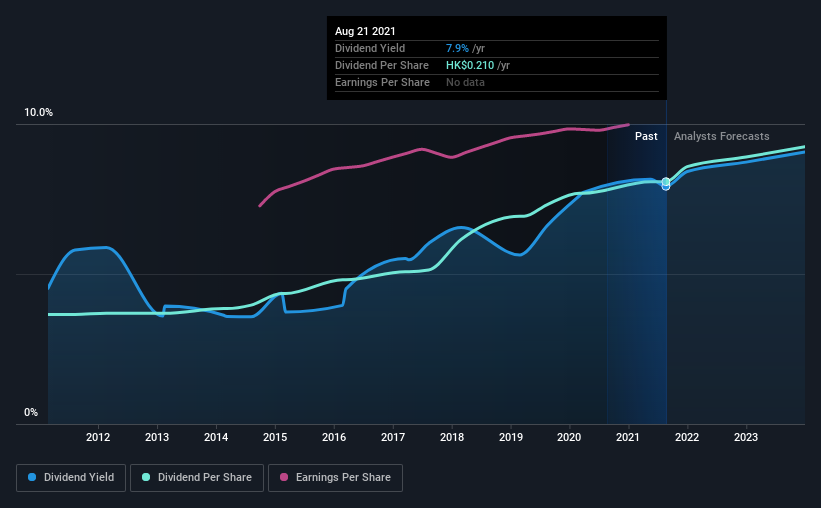The image size is (821, 508).
Task: Select the 2016 x-axis label
Action: [x=334, y=437]
